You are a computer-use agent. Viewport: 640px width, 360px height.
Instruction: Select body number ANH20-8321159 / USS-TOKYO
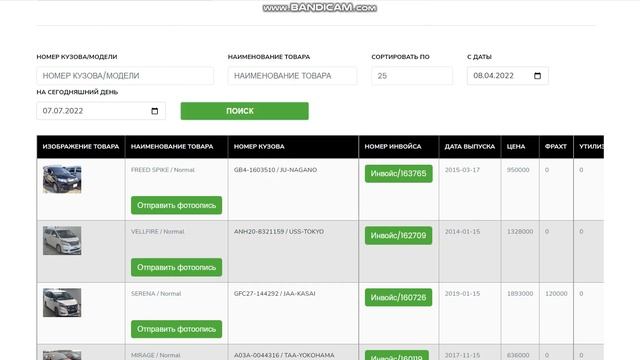pyautogui.click(x=279, y=231)
